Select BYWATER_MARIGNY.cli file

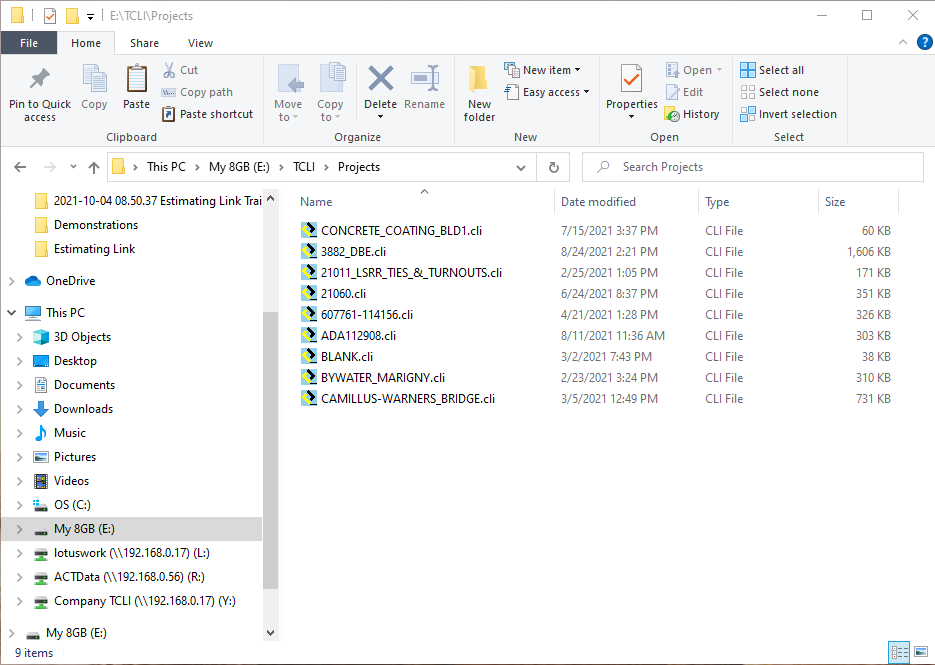pos(383,378)
